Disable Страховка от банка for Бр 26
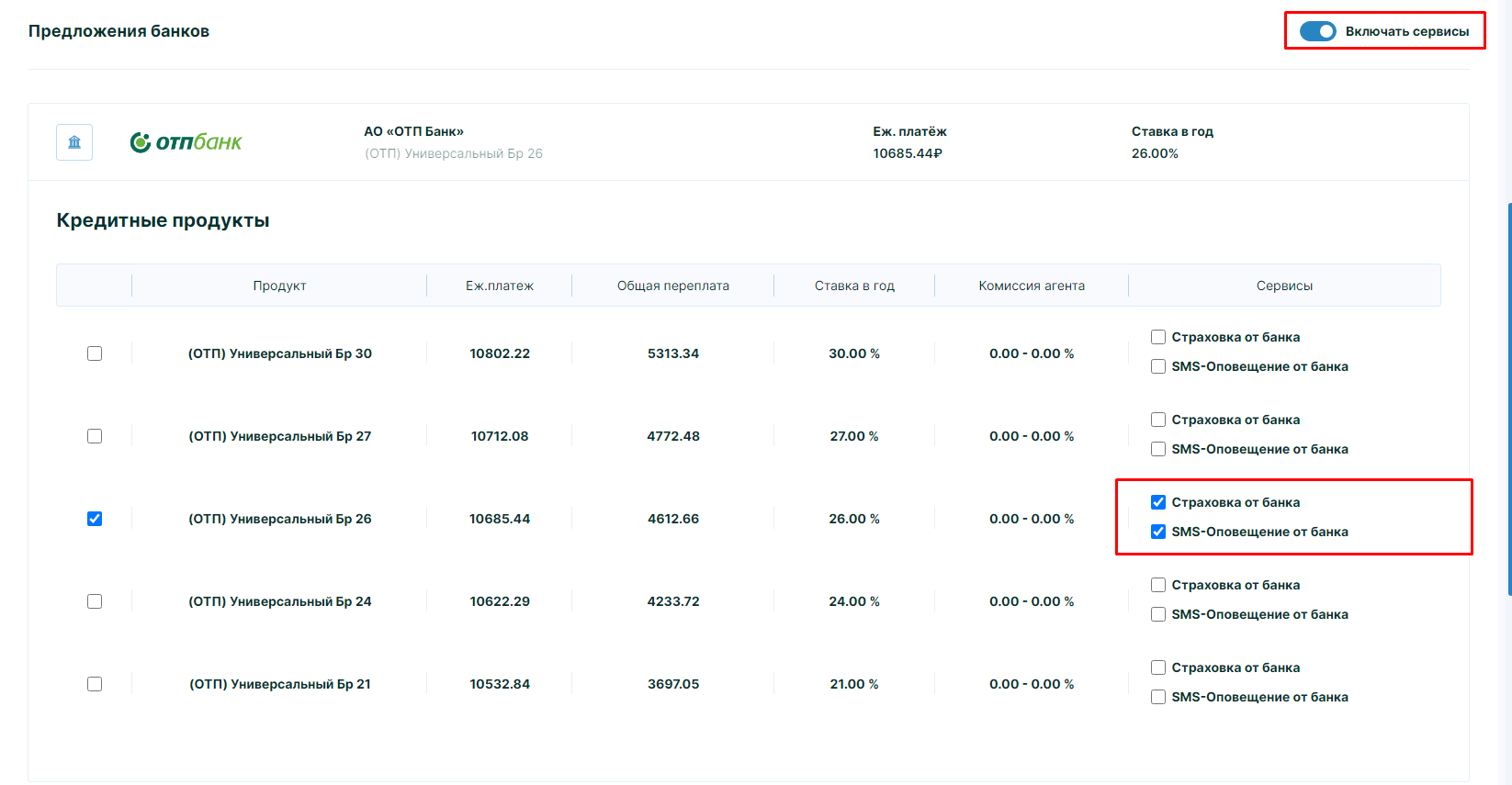1512x785 pixels. [x=1158, y=502]
